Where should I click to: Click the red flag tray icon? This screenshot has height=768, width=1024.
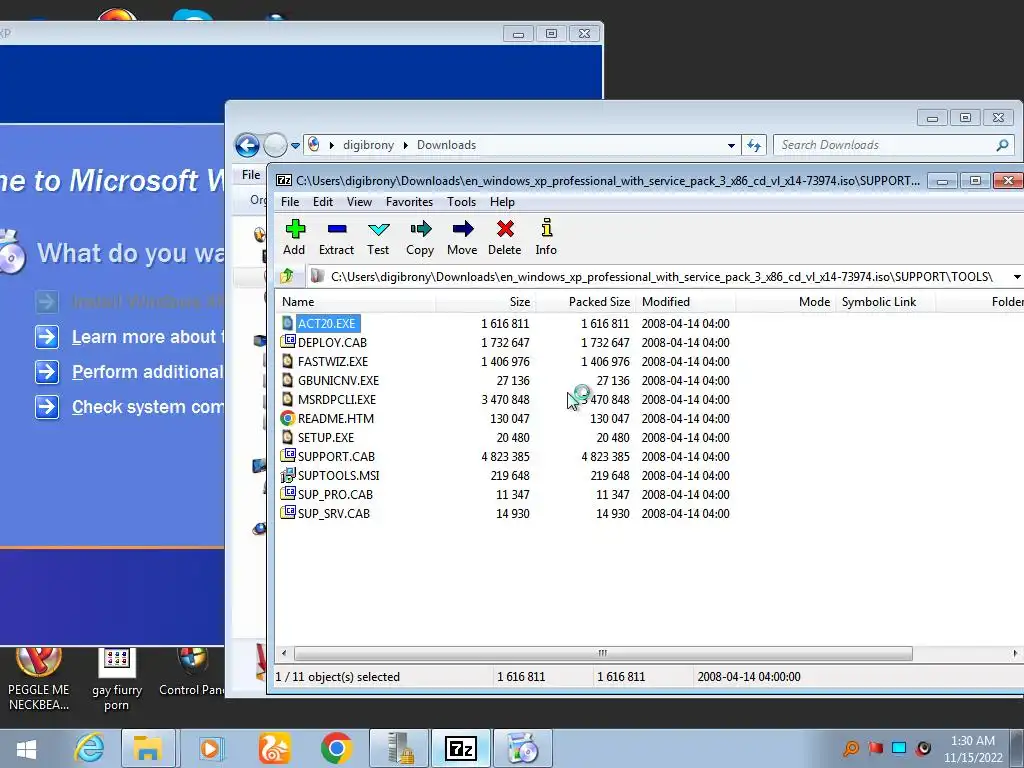[x=875, y=748]
